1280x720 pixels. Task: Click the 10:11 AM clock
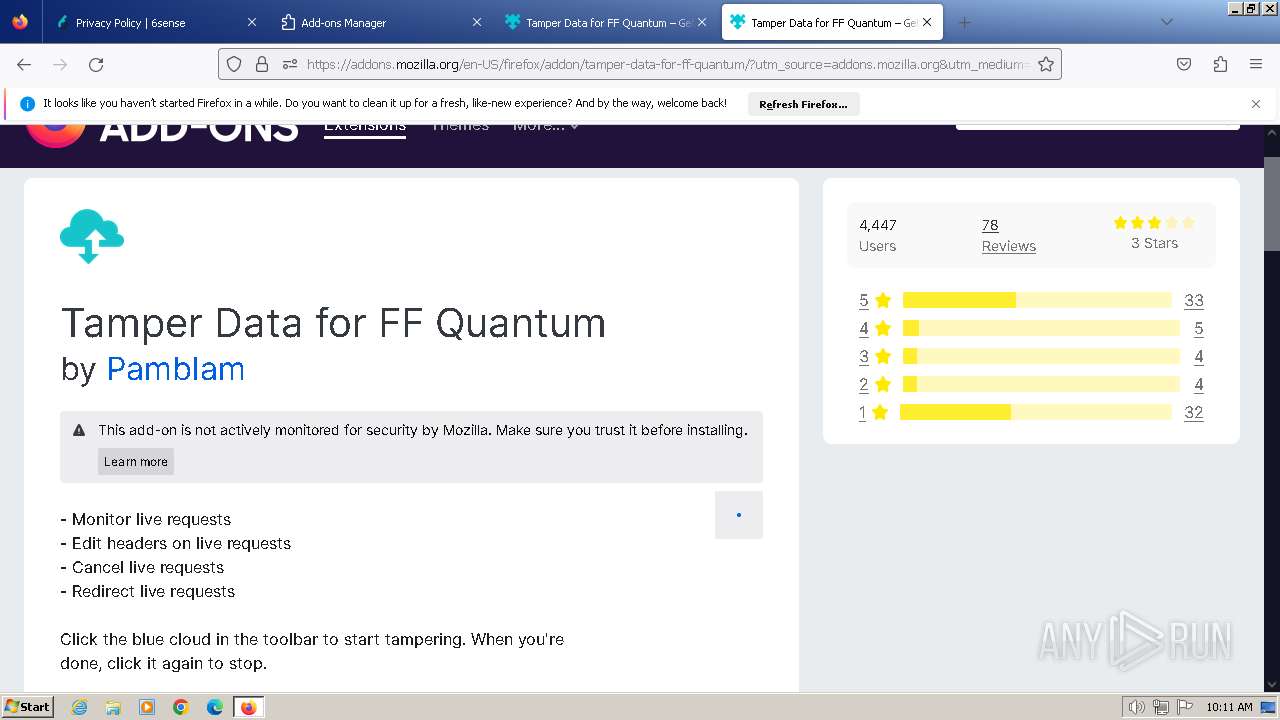pyautogui.click(x=1229, y=707)
